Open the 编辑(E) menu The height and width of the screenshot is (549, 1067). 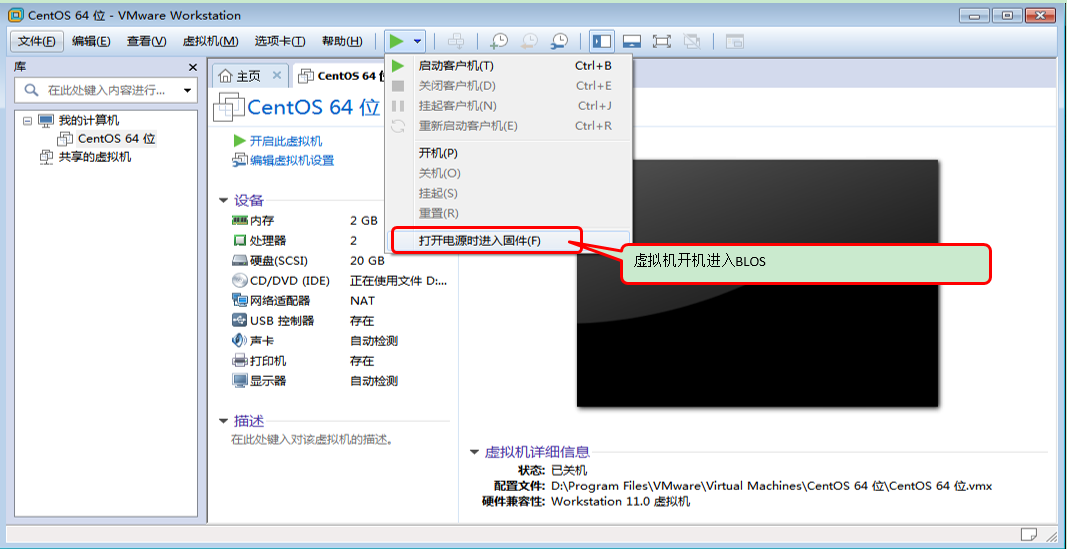91,41
